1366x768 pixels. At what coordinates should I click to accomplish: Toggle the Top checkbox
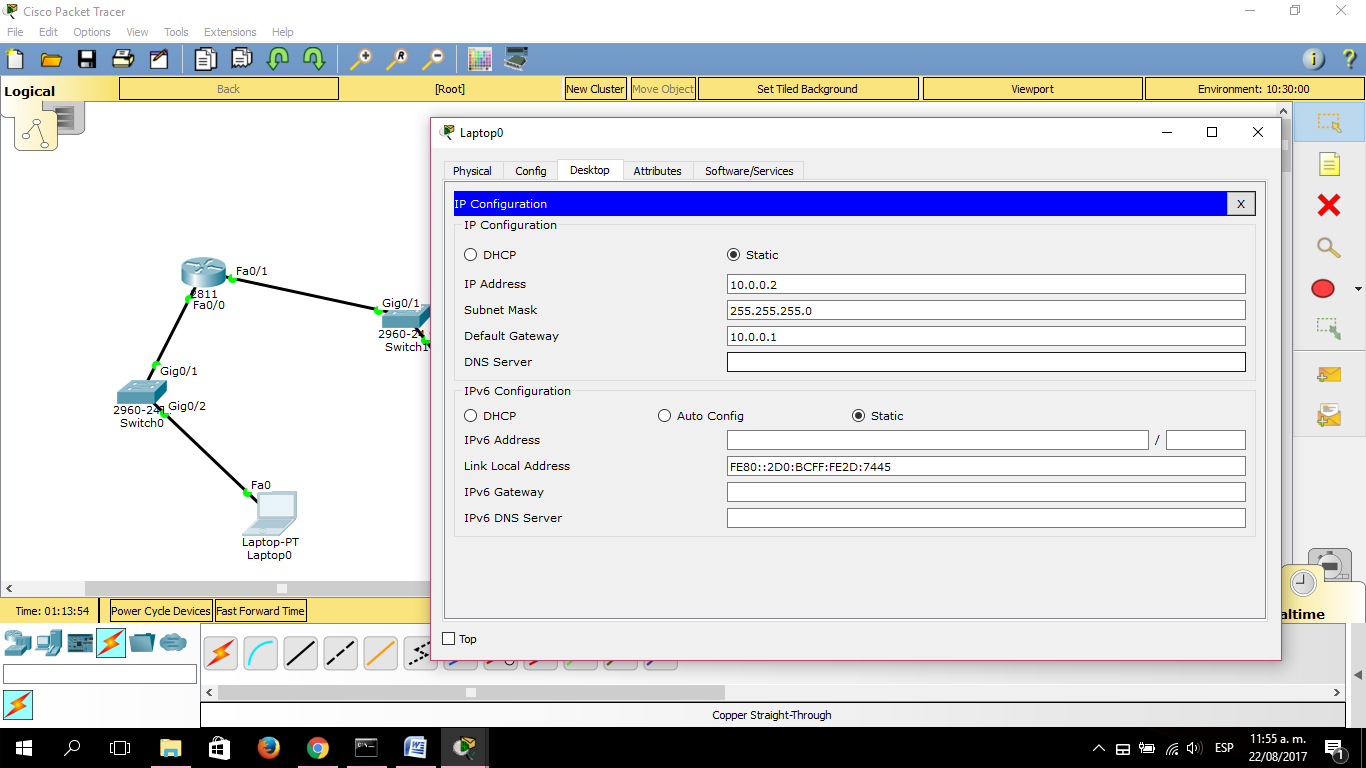tap(449, 639)
